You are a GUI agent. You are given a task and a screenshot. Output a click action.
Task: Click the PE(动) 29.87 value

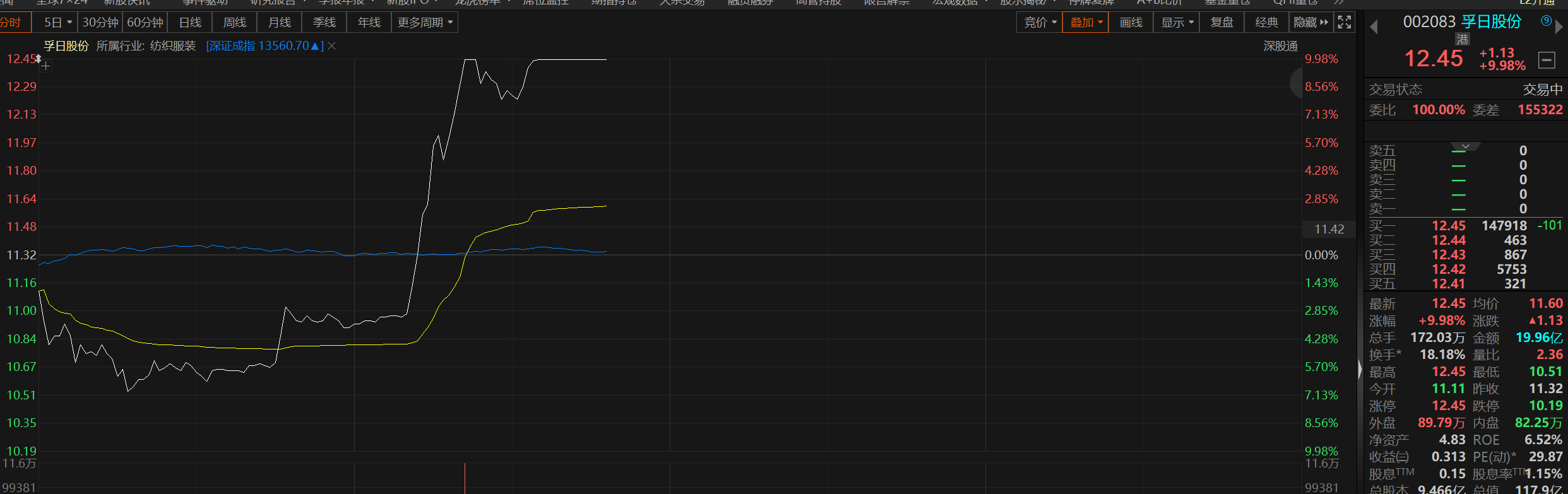click(x=1546, y=457)
